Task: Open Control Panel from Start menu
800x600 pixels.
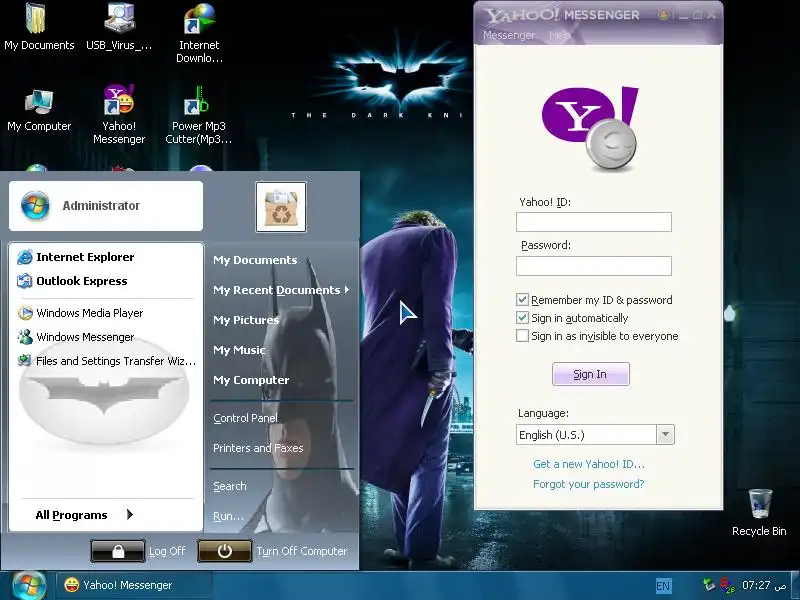Action: [245, 418]
